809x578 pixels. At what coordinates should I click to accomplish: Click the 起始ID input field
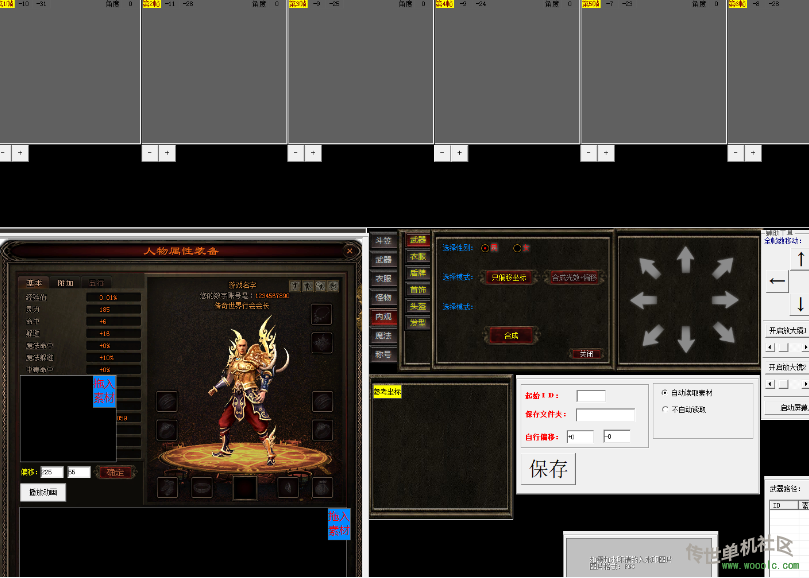pyautogui.click(x=591, y=396)
